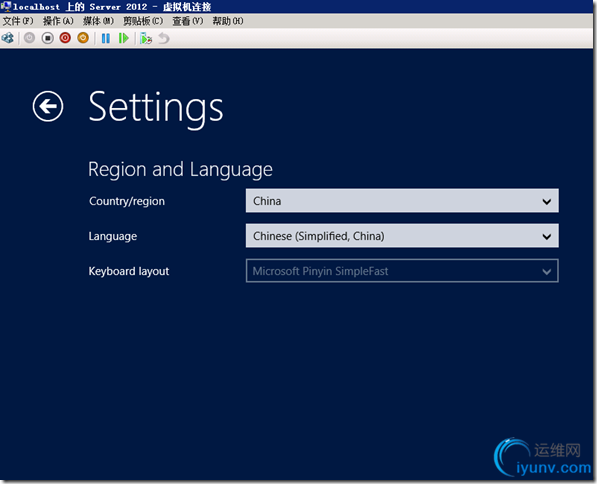Open the Country/region dropdown showing China
Screen dimensions: 597x484
click(x=402, y=201)
